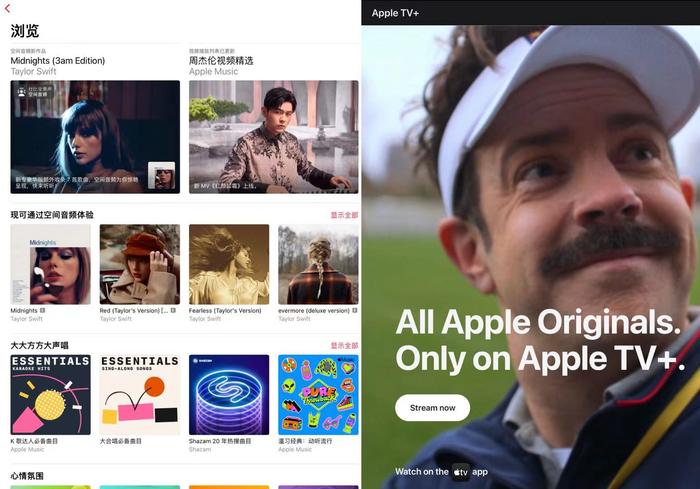This screenshot has width=700, height=489.
Task: Open the Shazam 20 年热搜曲目 cover
Action: click(229, 395)
